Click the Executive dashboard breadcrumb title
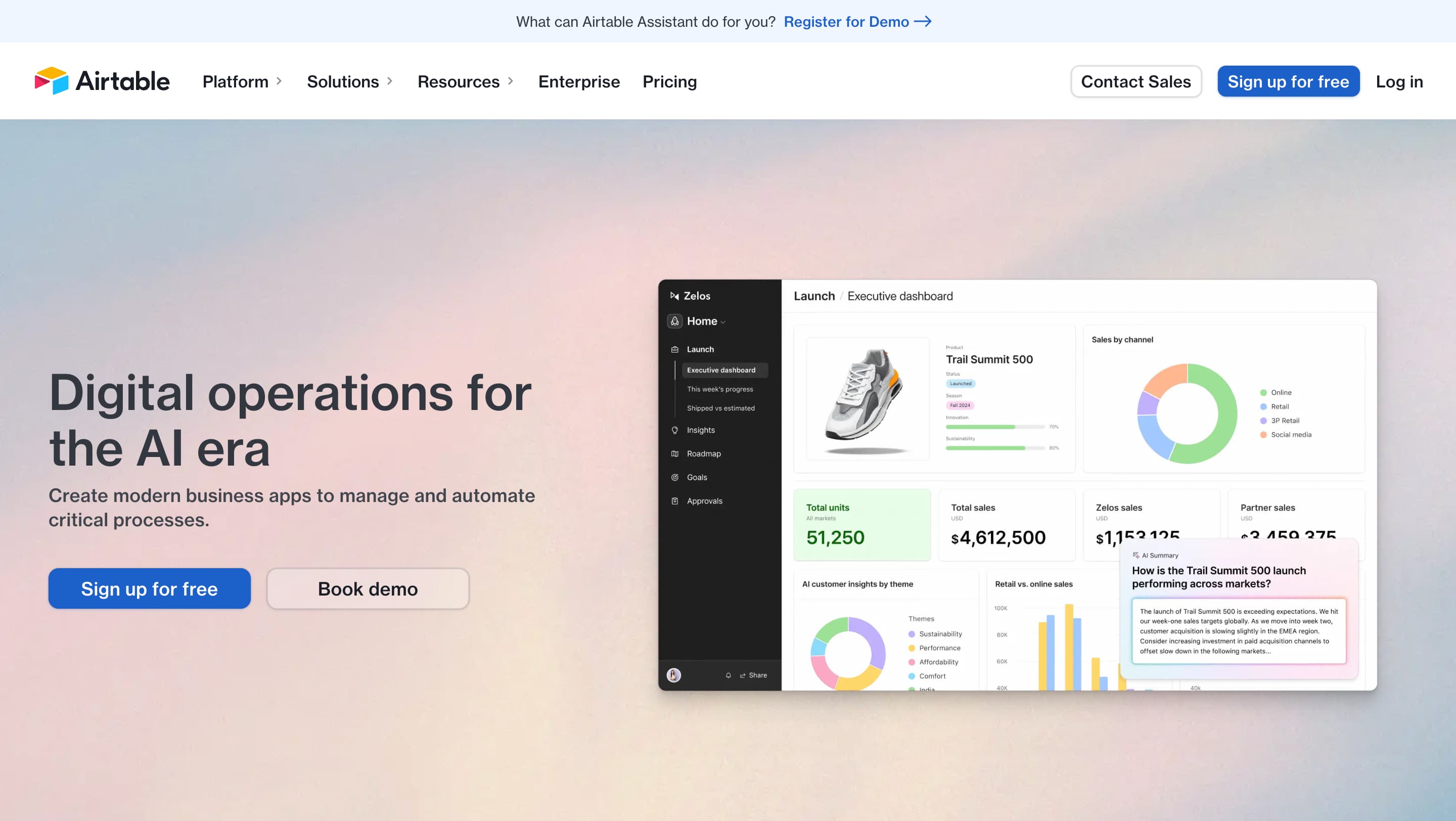 pos(900,296)
